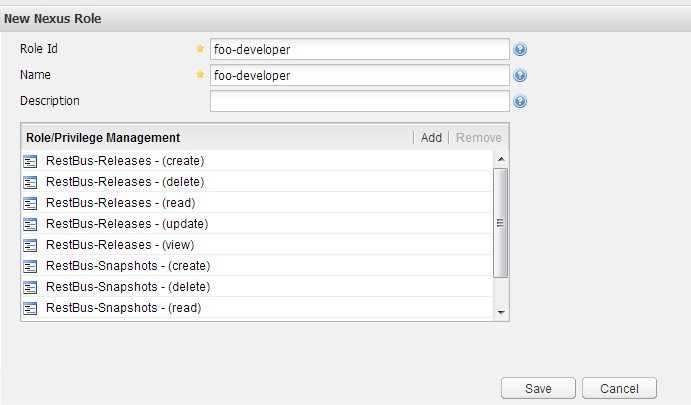Screen dimensions: 691x405
Task: Click the privilege list scroll up arrow
Action: tap(501, 159)
